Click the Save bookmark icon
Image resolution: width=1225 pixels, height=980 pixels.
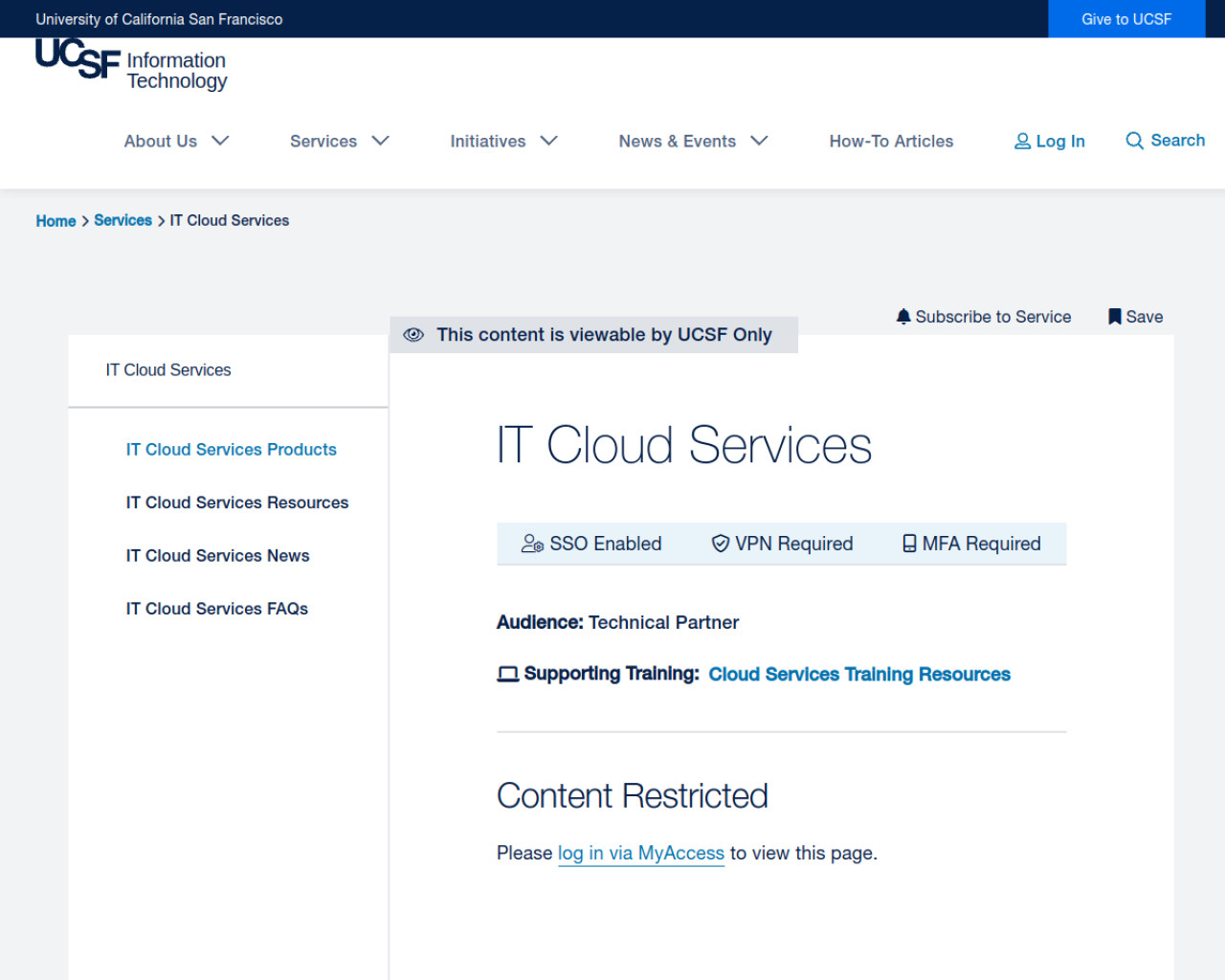pos(1115,317)
